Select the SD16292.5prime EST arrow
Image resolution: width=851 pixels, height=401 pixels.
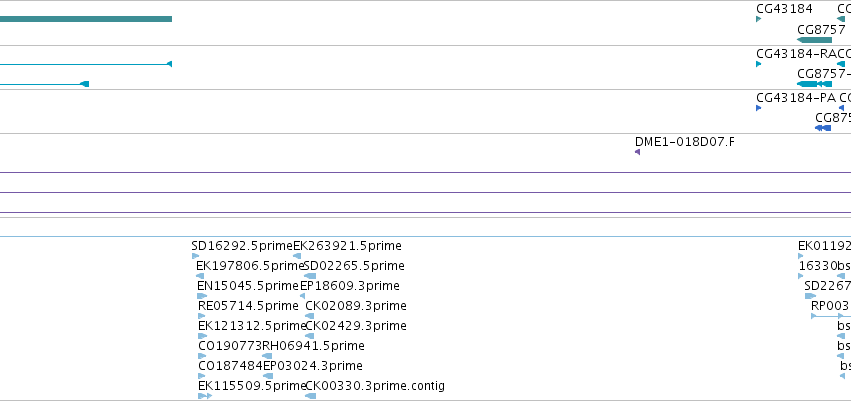(x=195, y=256)
